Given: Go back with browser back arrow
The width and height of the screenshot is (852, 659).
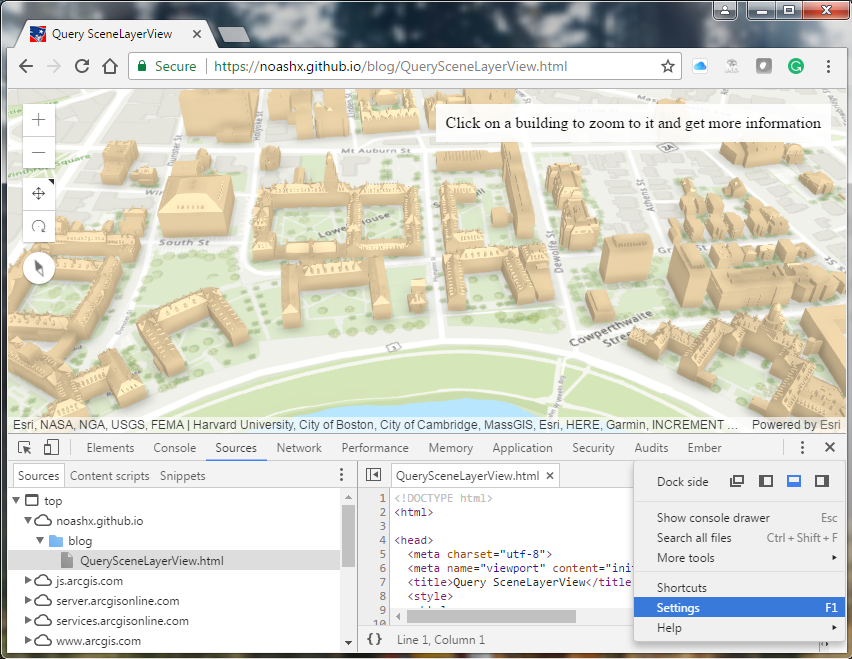Looking at the screenshot, I should click(26, 66).
